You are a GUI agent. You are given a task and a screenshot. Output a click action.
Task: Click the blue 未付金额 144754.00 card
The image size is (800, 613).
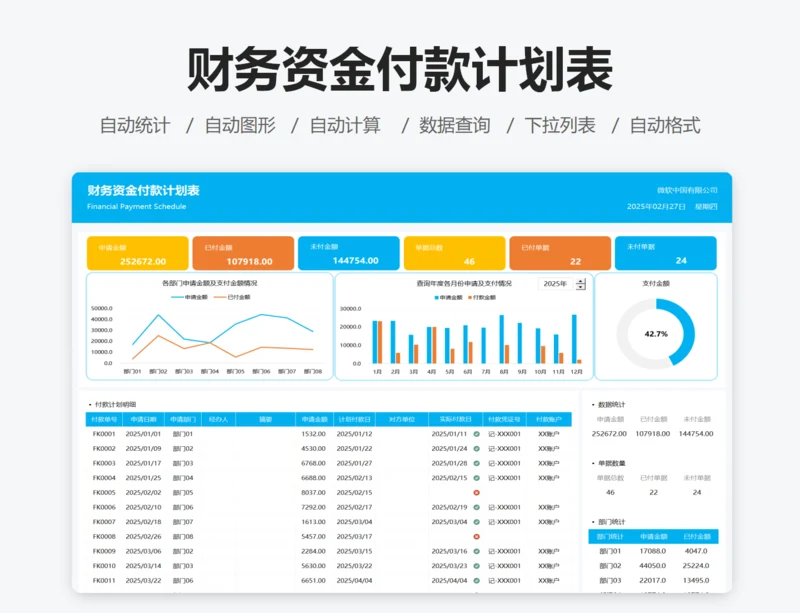[x=349, y=253]
